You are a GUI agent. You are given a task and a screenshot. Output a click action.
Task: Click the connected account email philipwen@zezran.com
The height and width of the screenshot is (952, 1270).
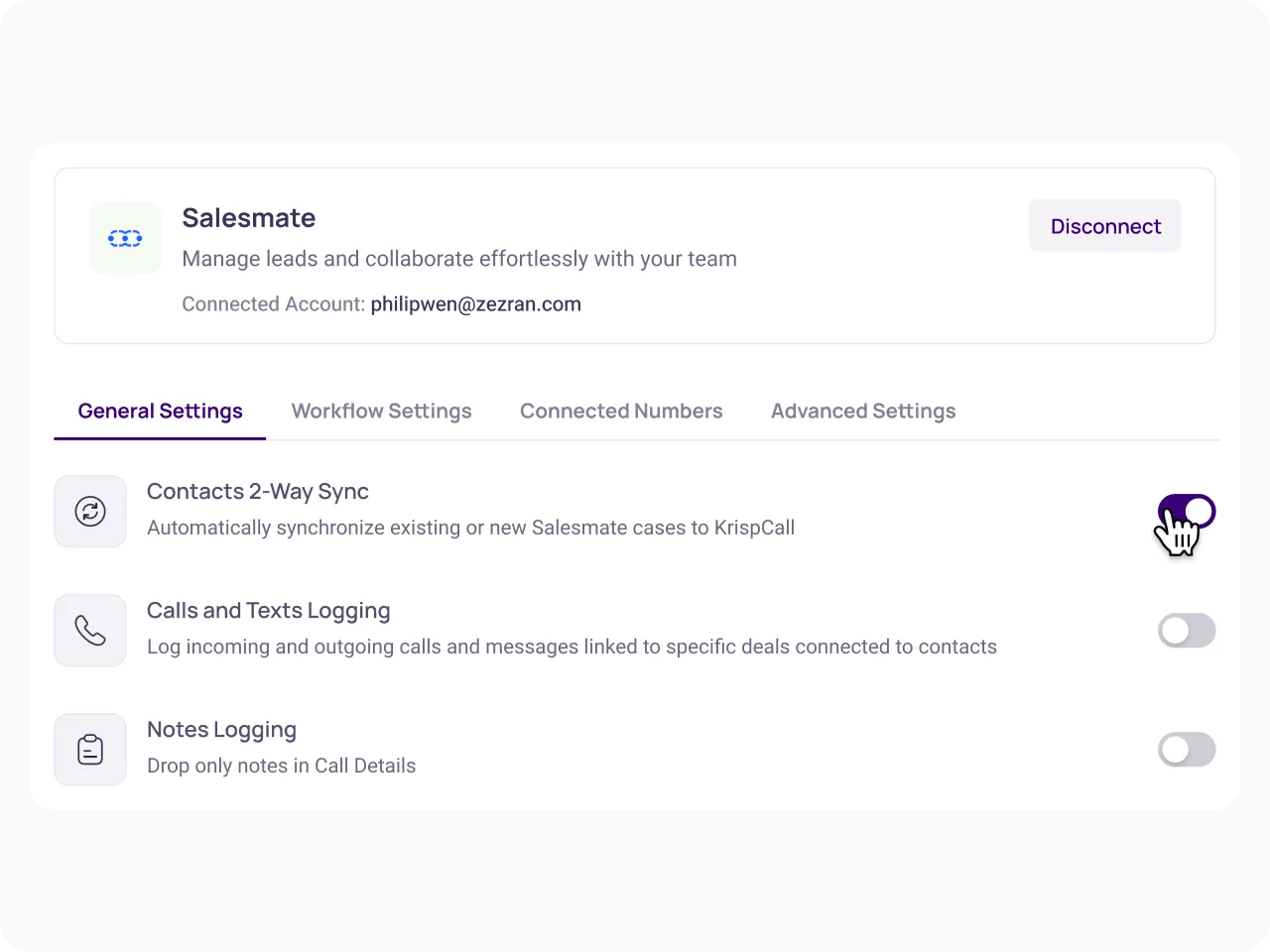coord(476,304)
